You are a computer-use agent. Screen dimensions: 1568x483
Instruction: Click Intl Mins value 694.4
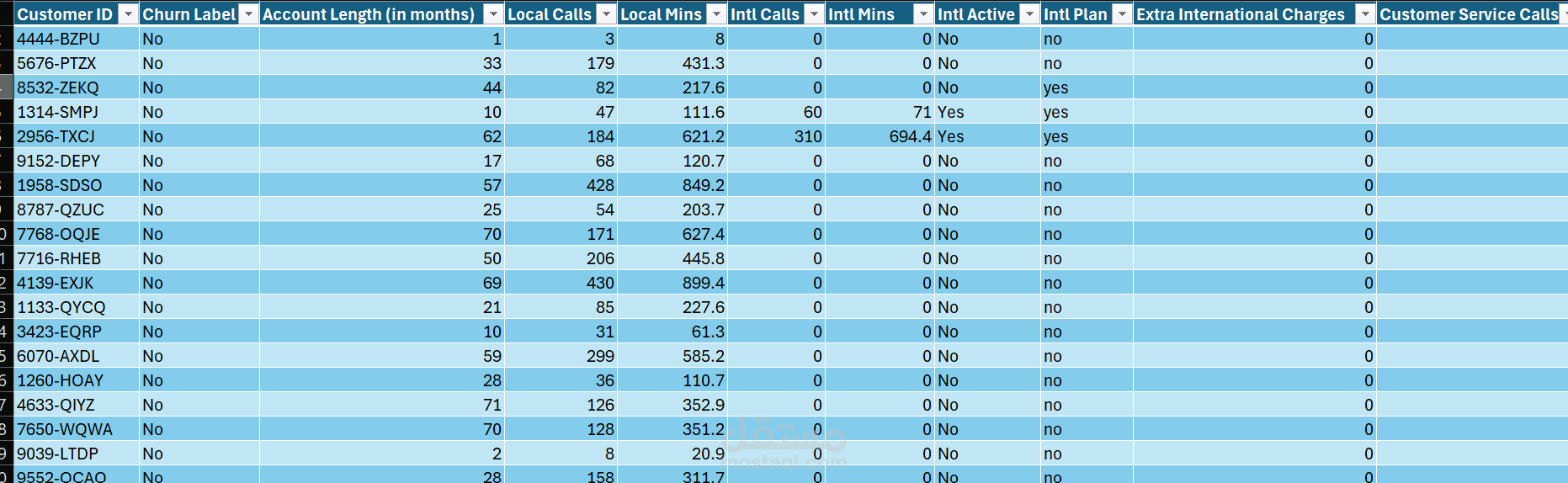tap(880, 136)
